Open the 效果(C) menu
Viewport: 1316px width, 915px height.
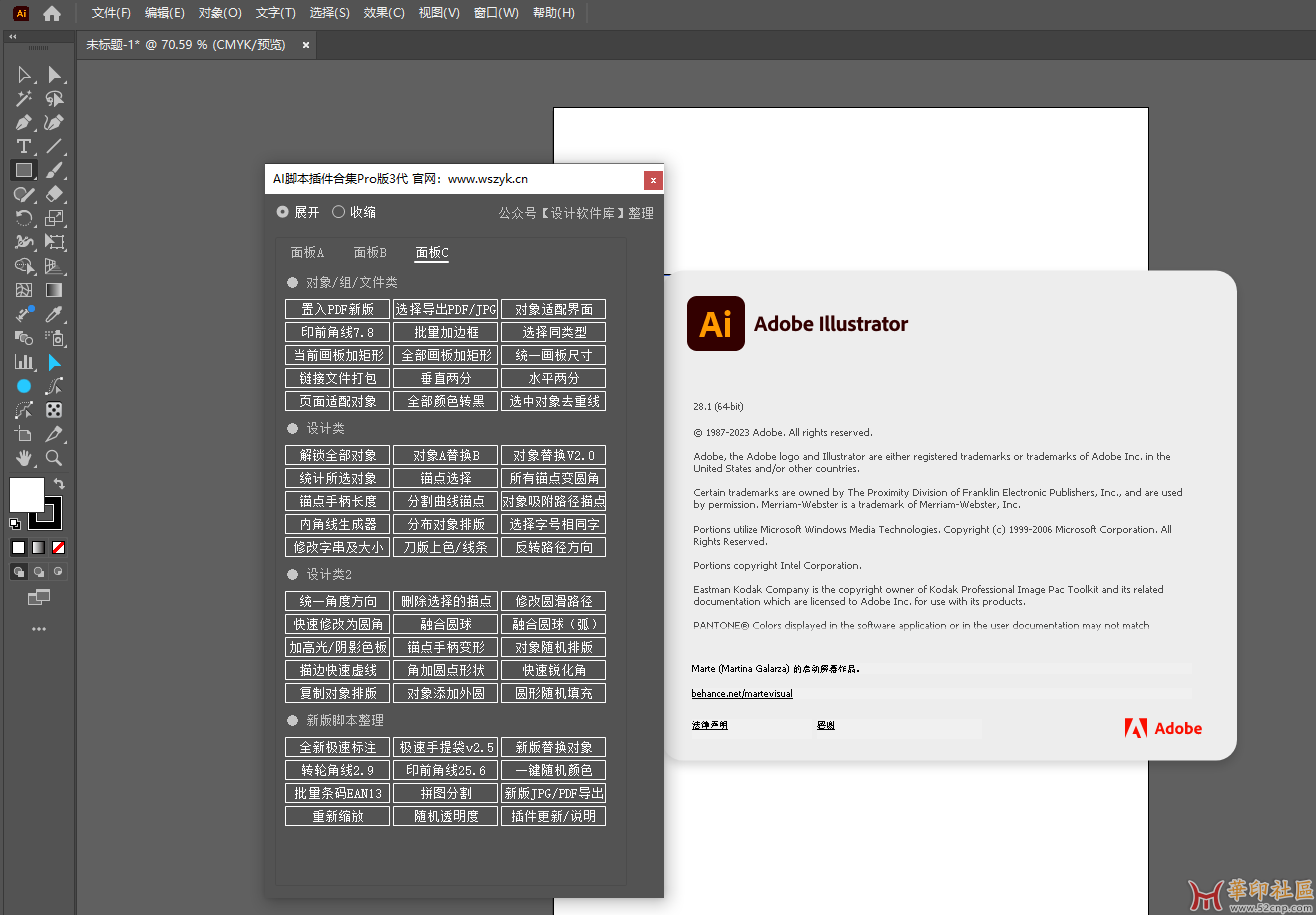[384, 13]
